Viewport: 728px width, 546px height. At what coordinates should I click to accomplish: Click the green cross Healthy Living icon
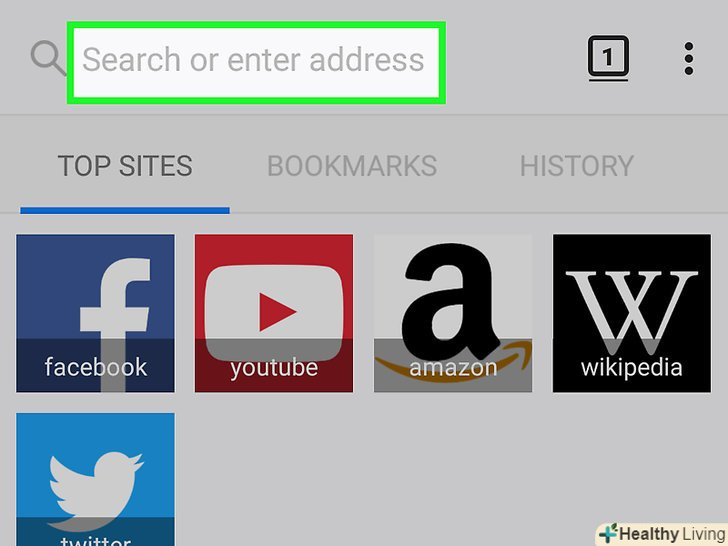(x=608, y=533)
